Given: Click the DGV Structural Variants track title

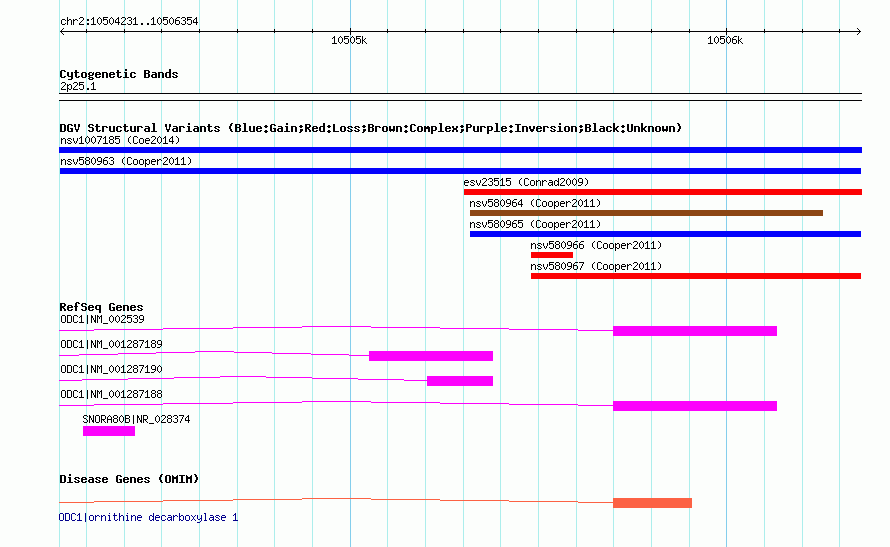Looking at the screenshot, I should 371,128.
